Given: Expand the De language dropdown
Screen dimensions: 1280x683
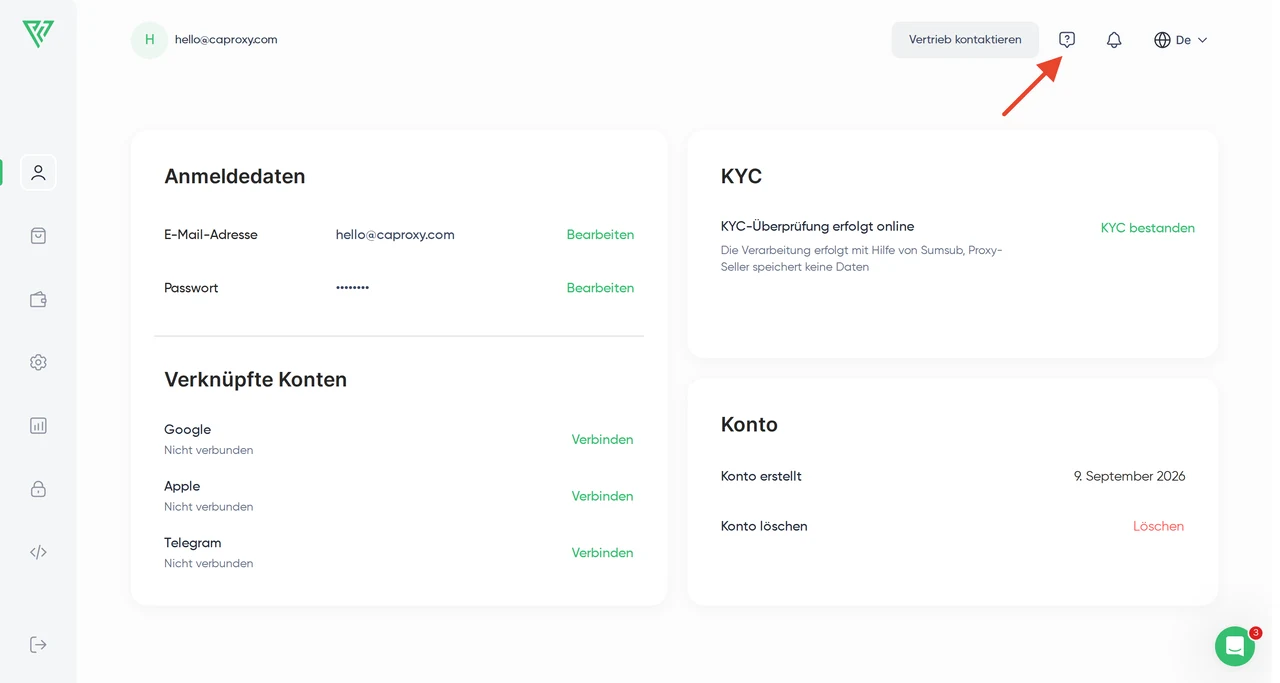Looking at the screenshot, I should [1192, 40].
